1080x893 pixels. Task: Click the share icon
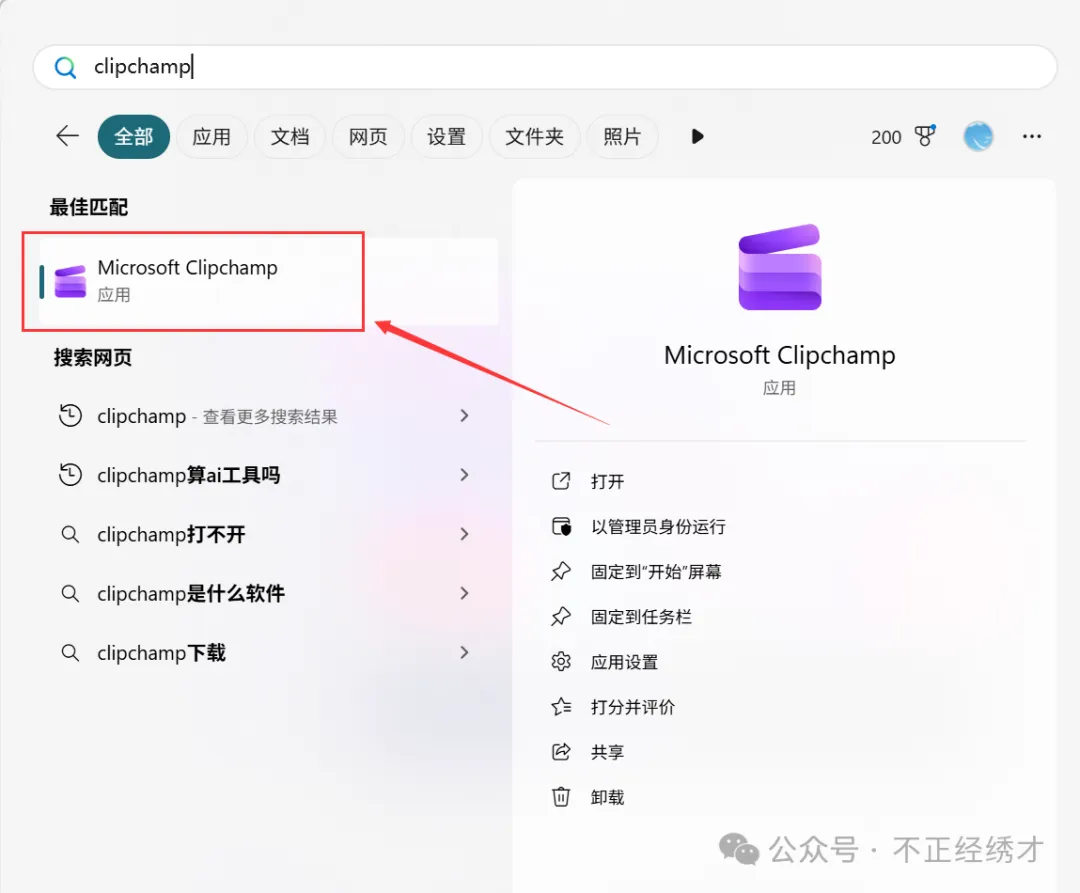561,752
